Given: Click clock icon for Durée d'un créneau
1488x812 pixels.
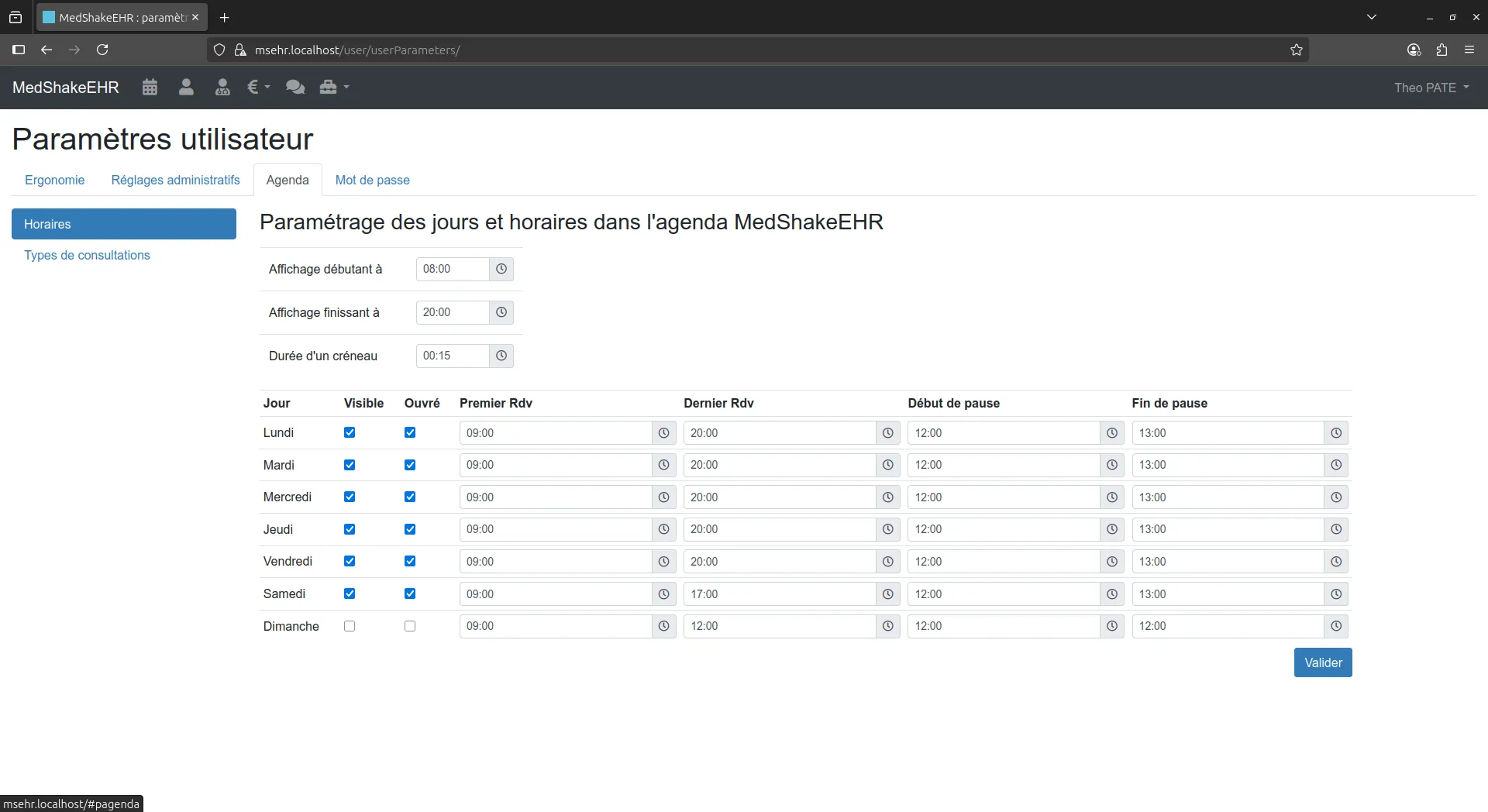Looking at the screenshot, I should (x=501, y=356).
